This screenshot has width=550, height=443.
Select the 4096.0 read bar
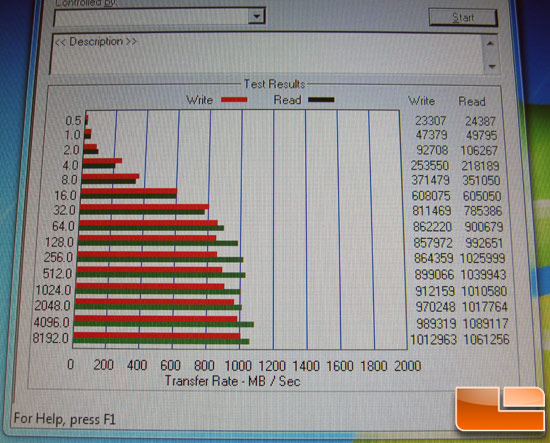coord(163,324)
